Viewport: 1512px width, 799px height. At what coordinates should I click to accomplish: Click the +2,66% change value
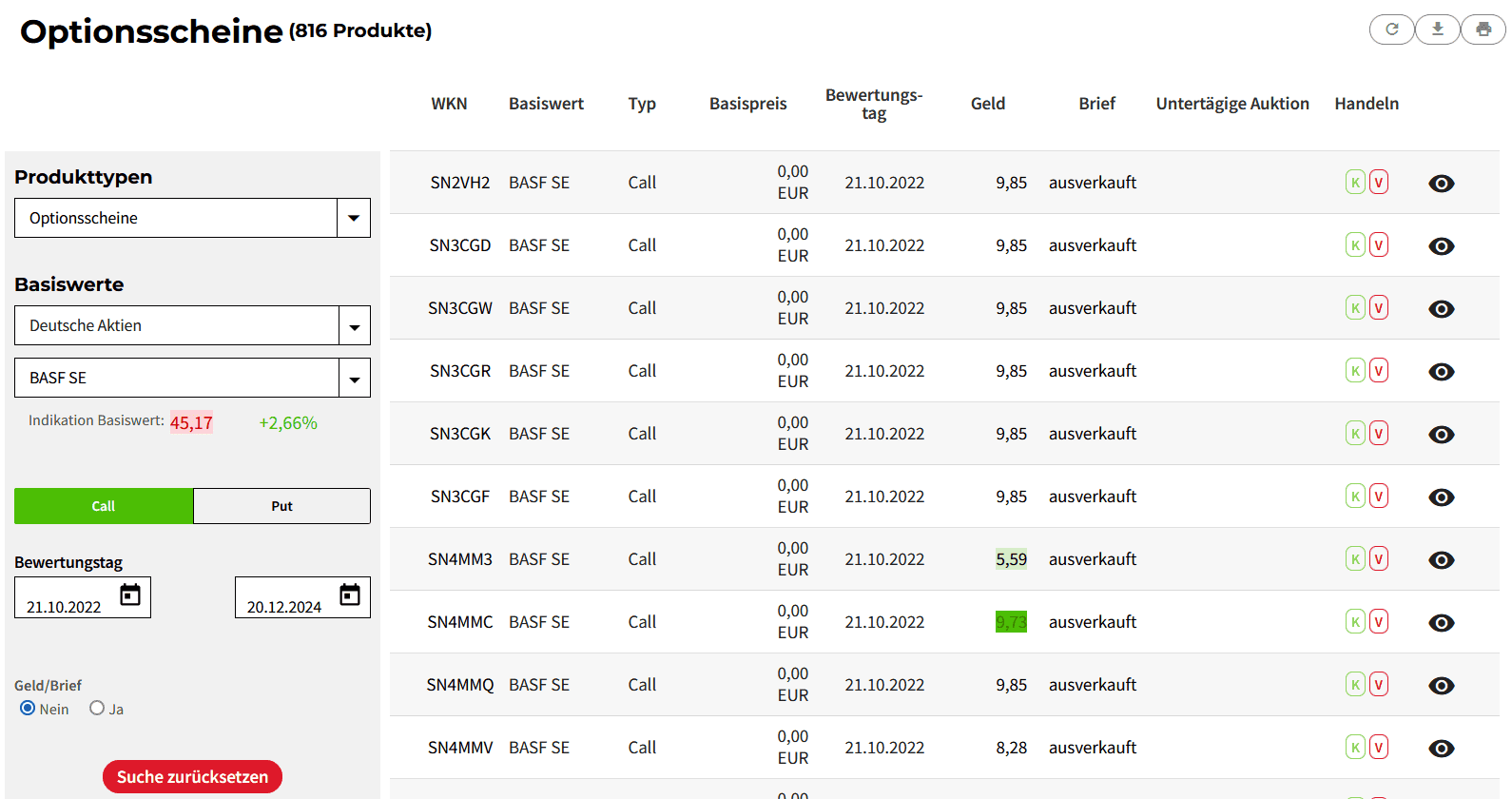pos(288,422)
